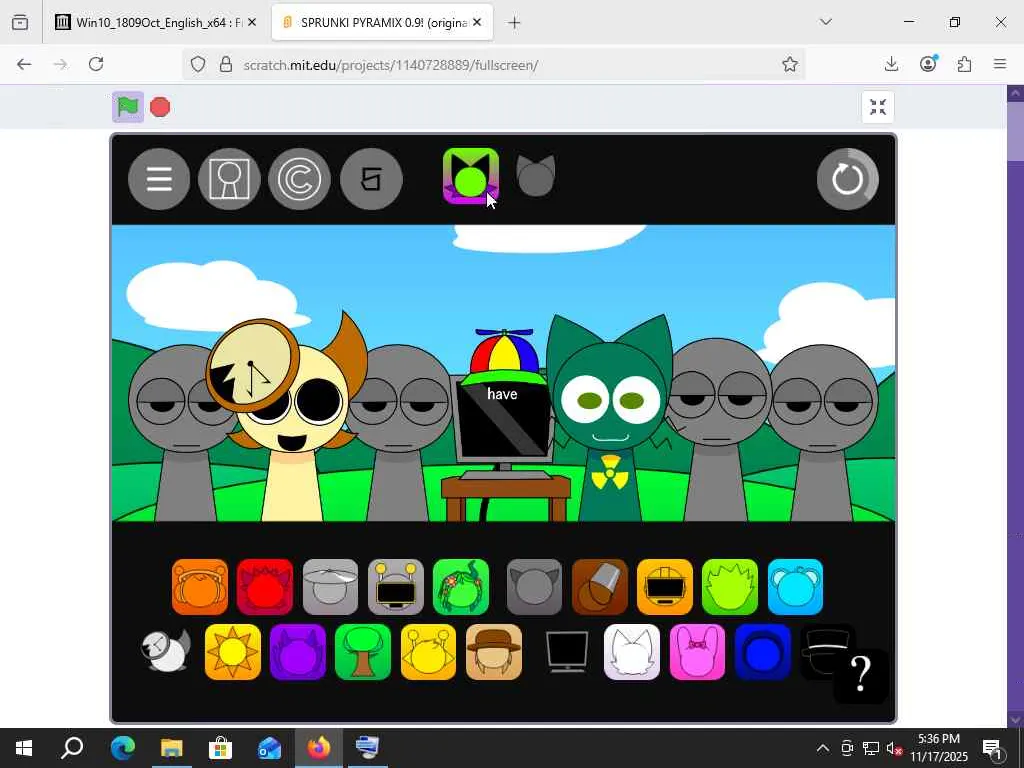Open a new browser tab
Viewport: 1024px width, 768px height.
tap(514, 23)
